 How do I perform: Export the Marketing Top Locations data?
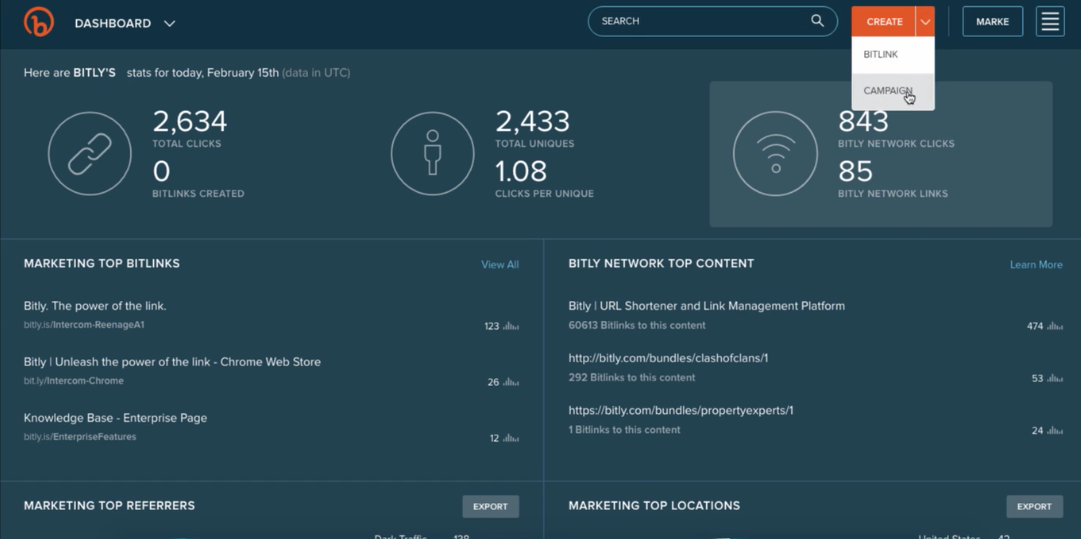(x=1034, y=507)
